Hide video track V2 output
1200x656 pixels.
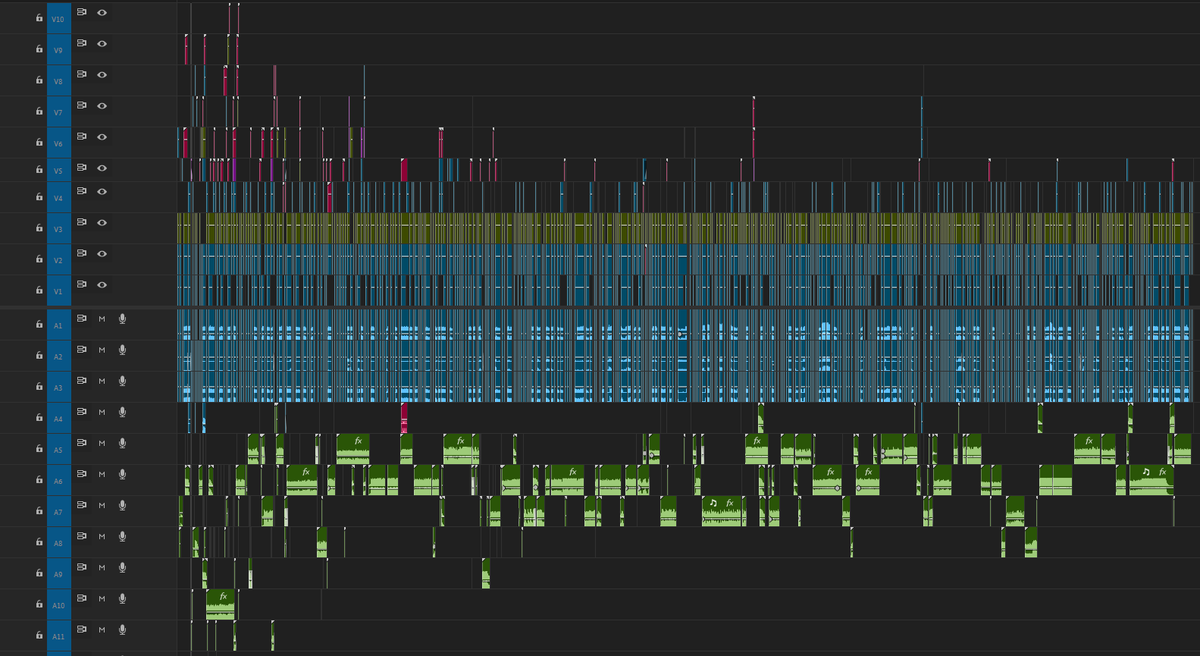pos(102,253)
